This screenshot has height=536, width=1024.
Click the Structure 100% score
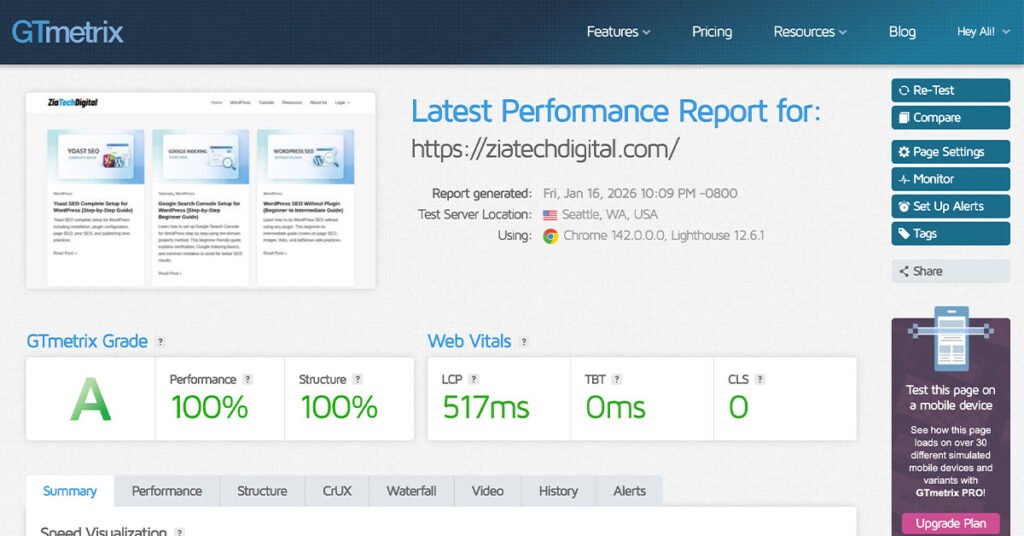(339, 407)
